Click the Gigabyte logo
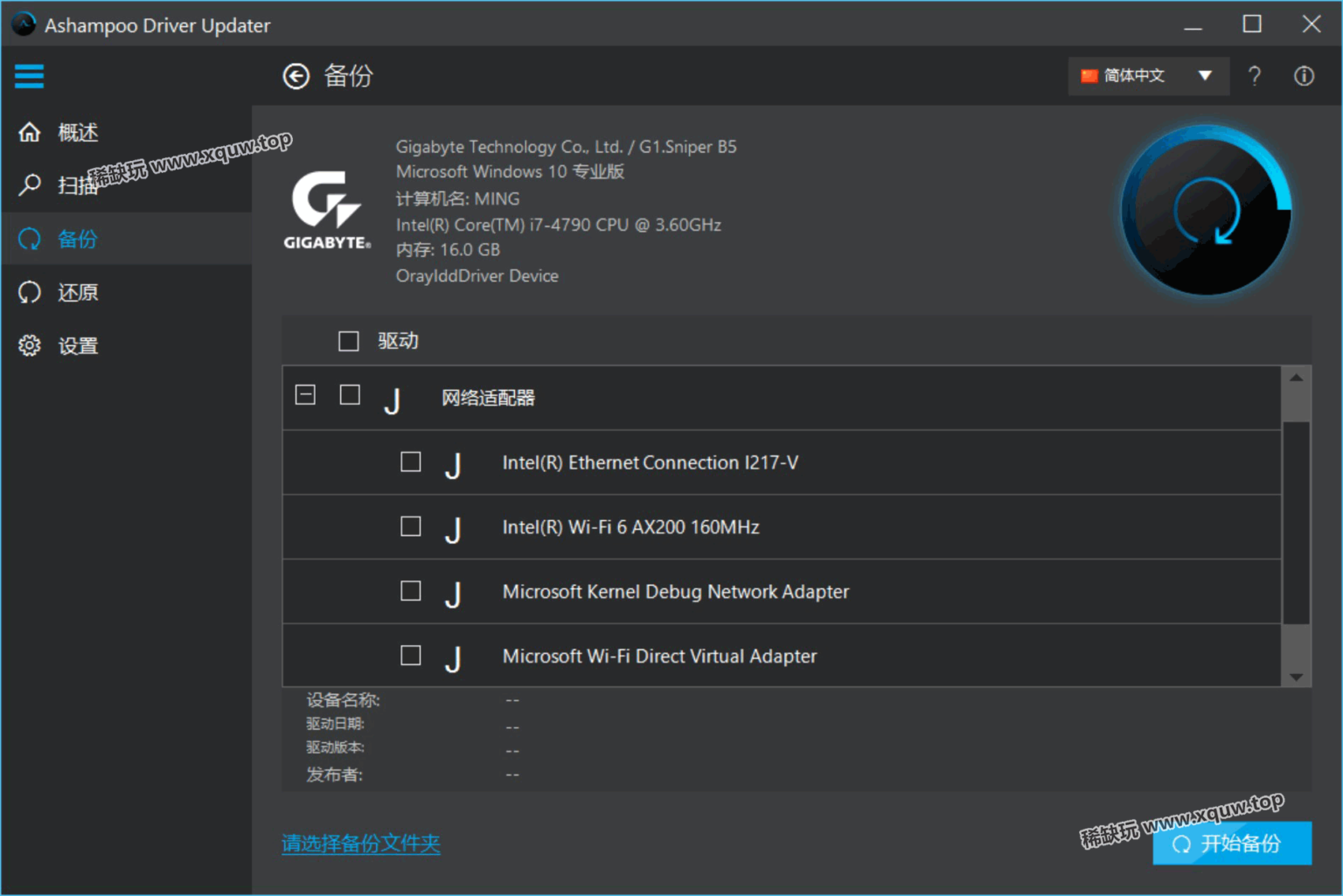Viewport: 1343px width, 896px height. click(327, 211)
